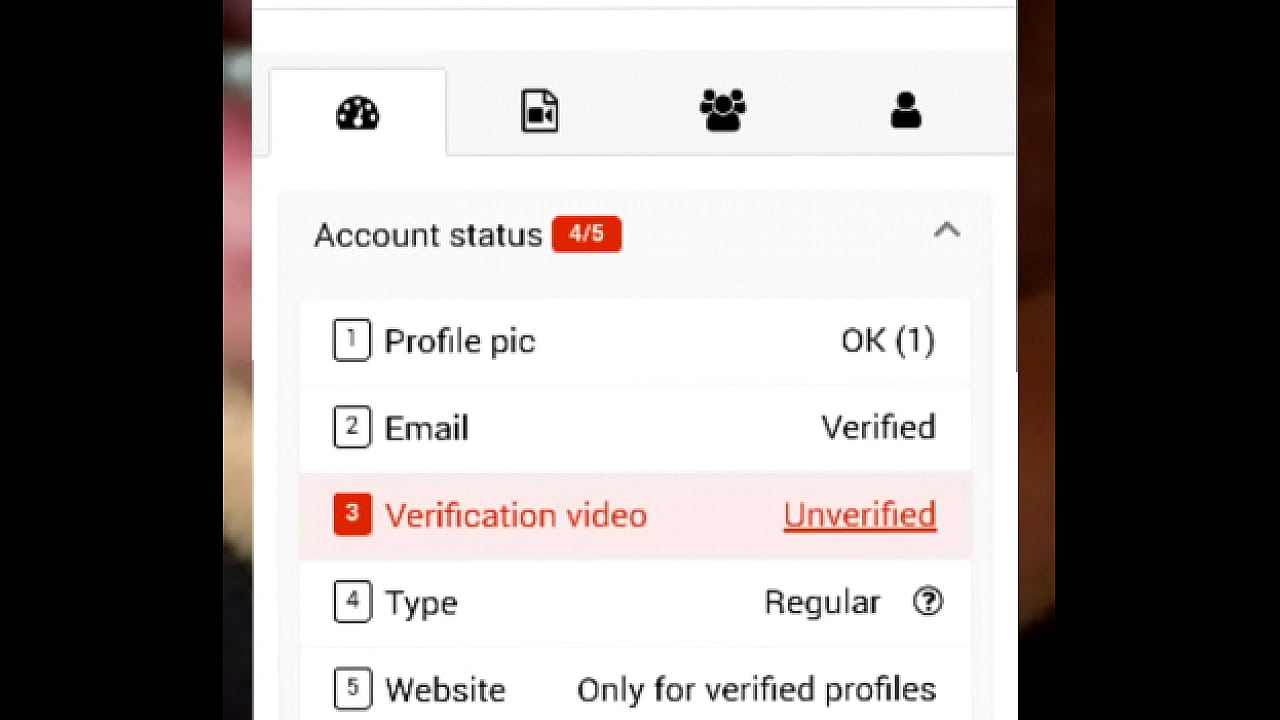The image size is (1280, 720).
Task: Click the question mark help icon
Action: coord(928,602)
